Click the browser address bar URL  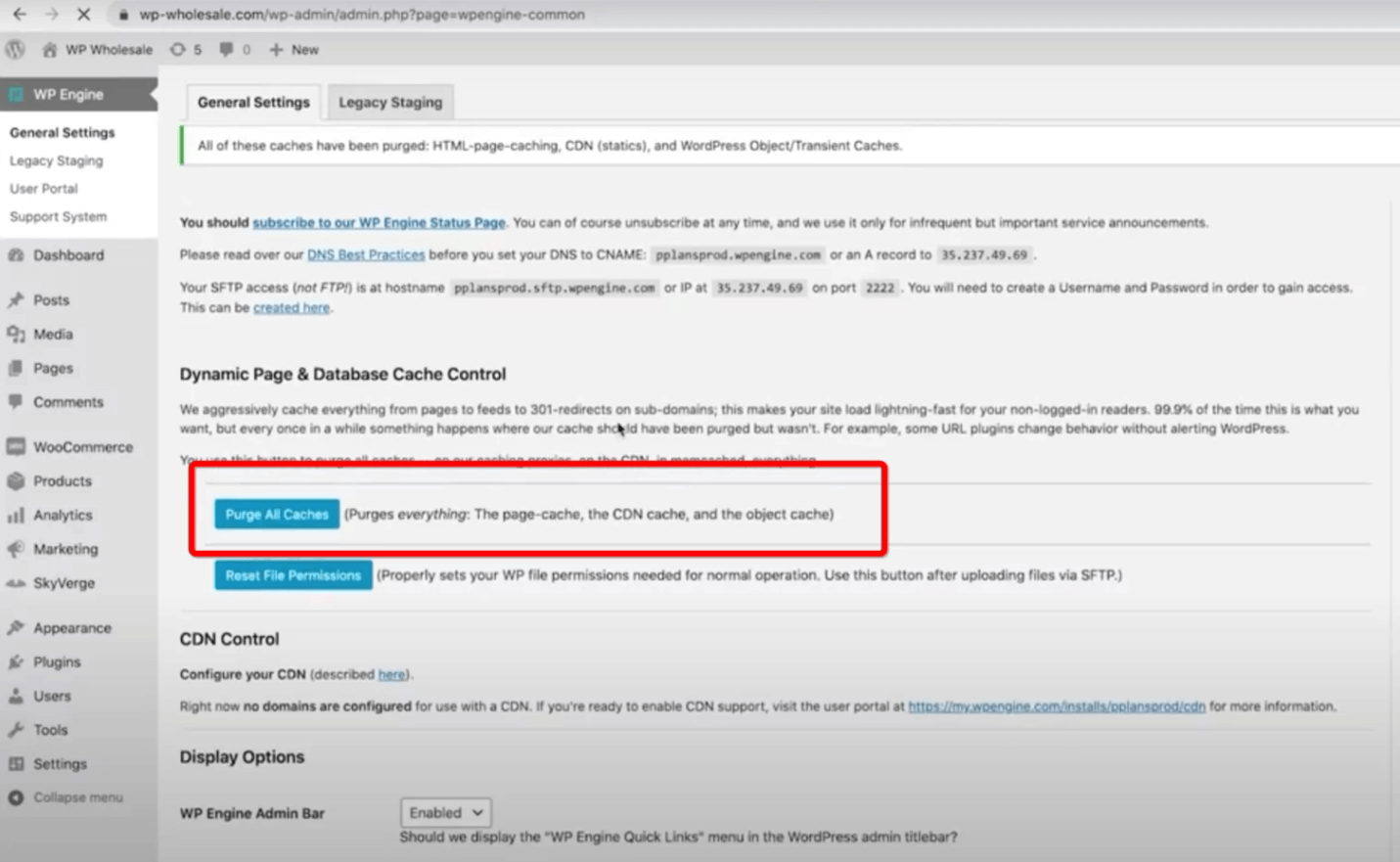click(362, 15)
